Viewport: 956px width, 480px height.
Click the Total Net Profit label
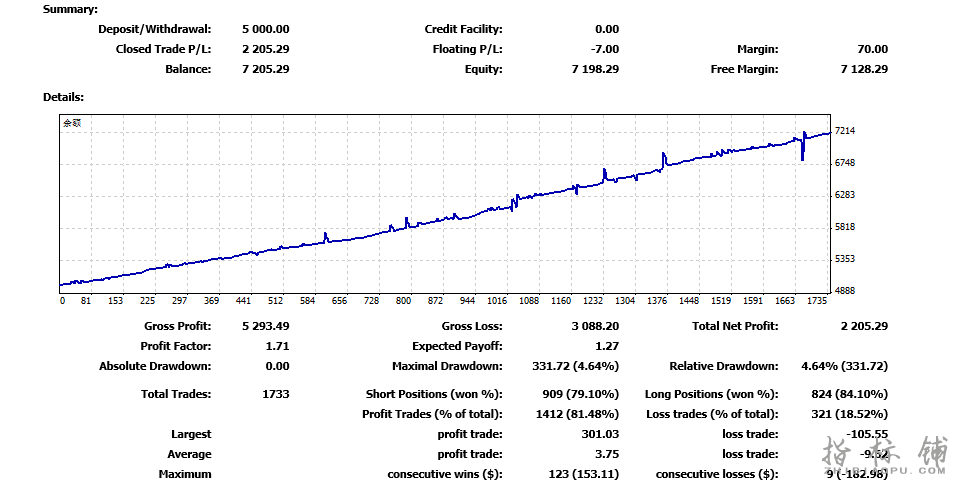(735, 326)
